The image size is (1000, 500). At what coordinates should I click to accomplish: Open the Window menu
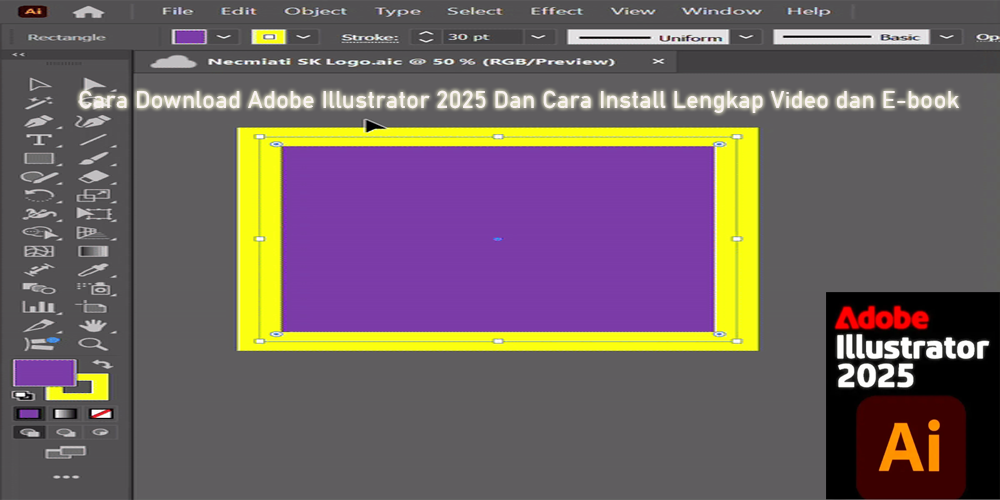tap(721, 11)
